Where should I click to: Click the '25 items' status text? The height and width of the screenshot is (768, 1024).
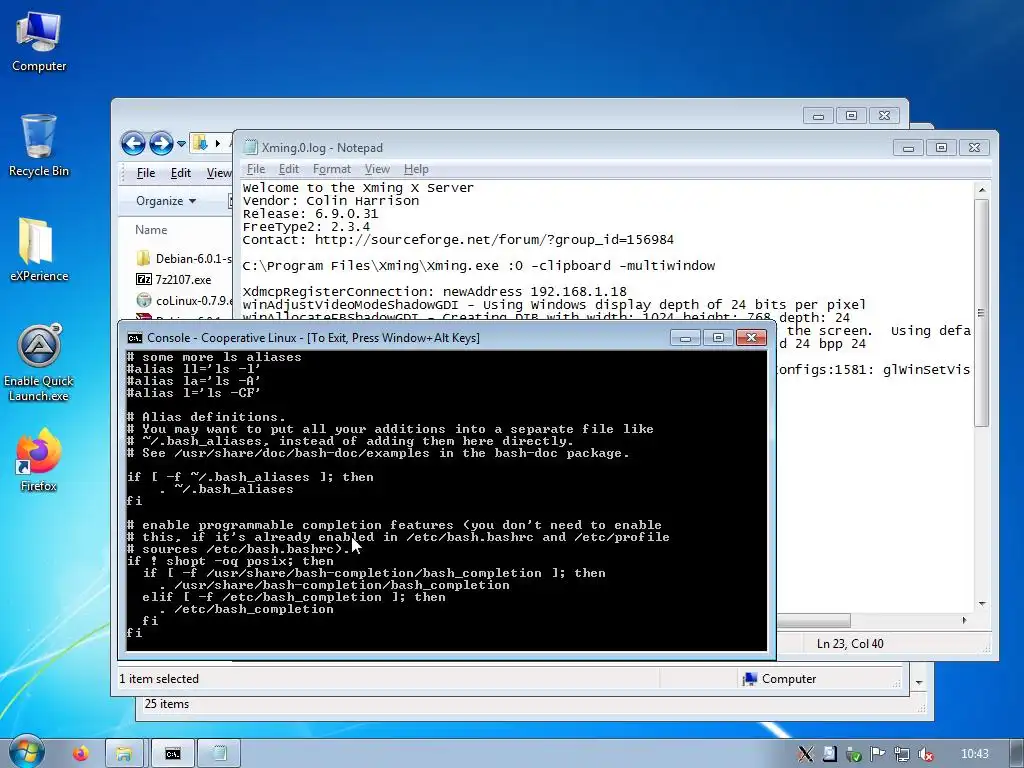[167, 704]
